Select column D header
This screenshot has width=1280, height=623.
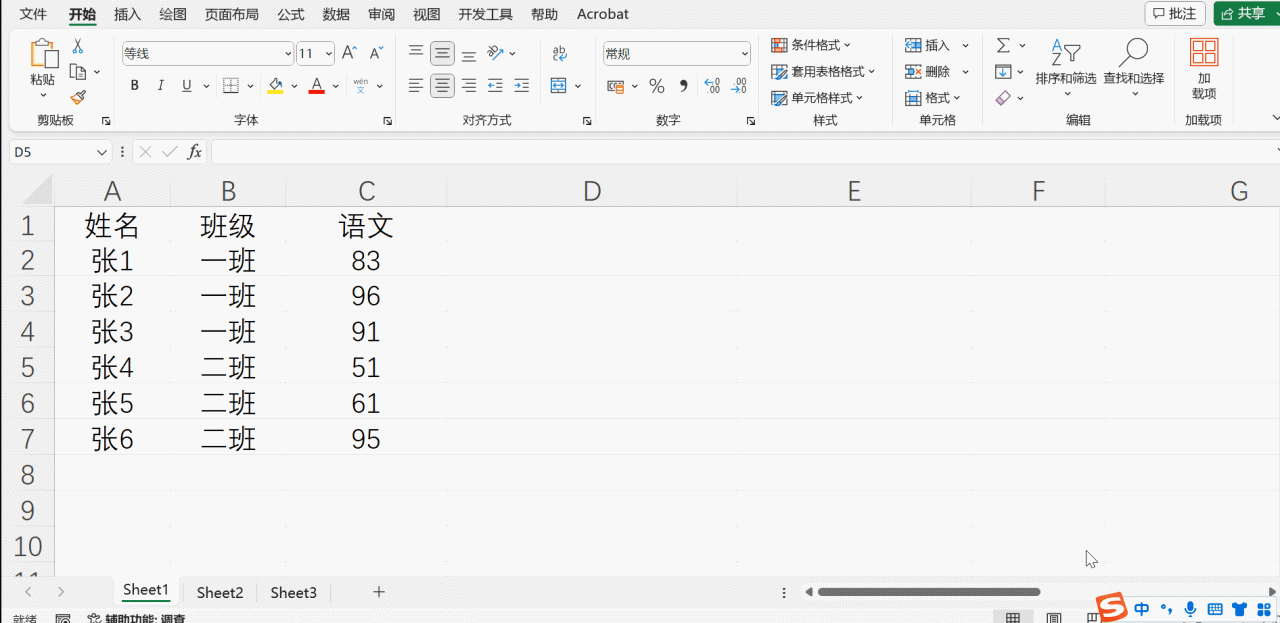pos(592,191)
